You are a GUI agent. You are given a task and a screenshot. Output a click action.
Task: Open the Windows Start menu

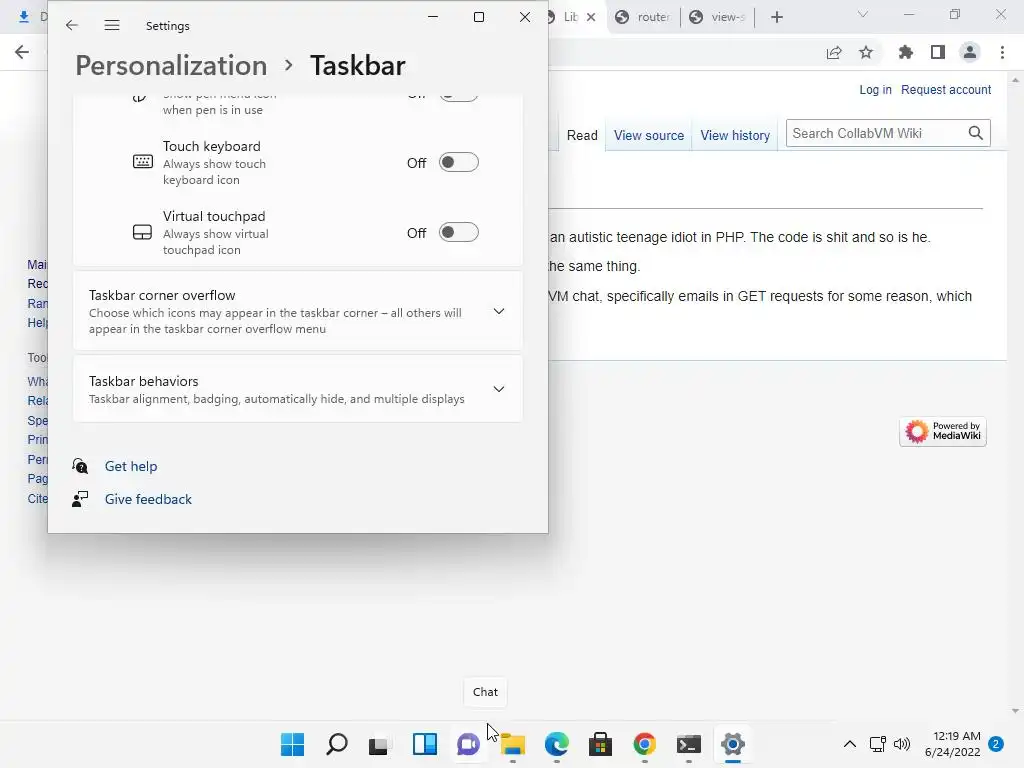[x=292, y=744]
